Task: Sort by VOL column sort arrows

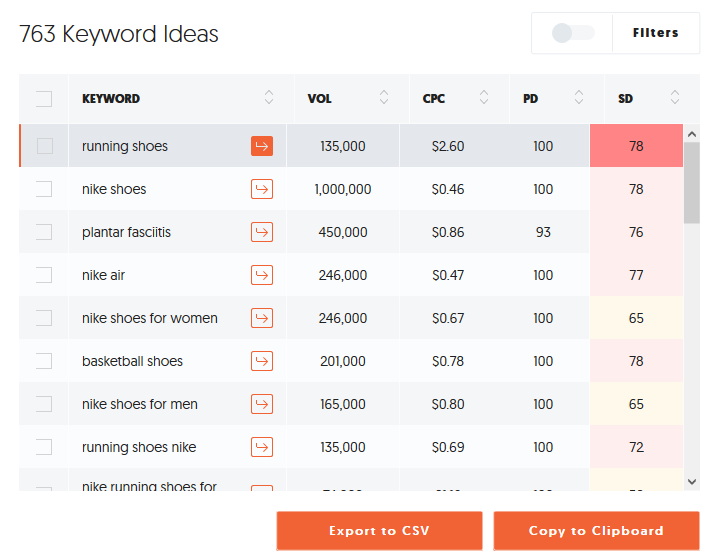Action: [x=384, y=98]
